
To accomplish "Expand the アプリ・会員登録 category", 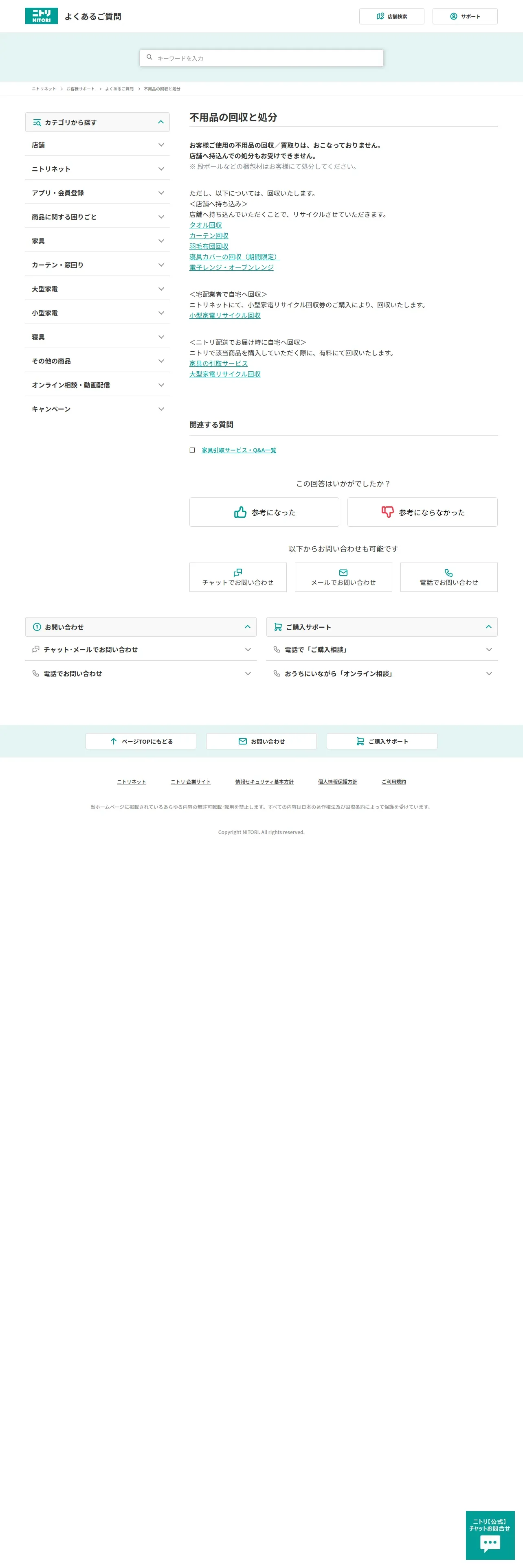I will 97,193.
